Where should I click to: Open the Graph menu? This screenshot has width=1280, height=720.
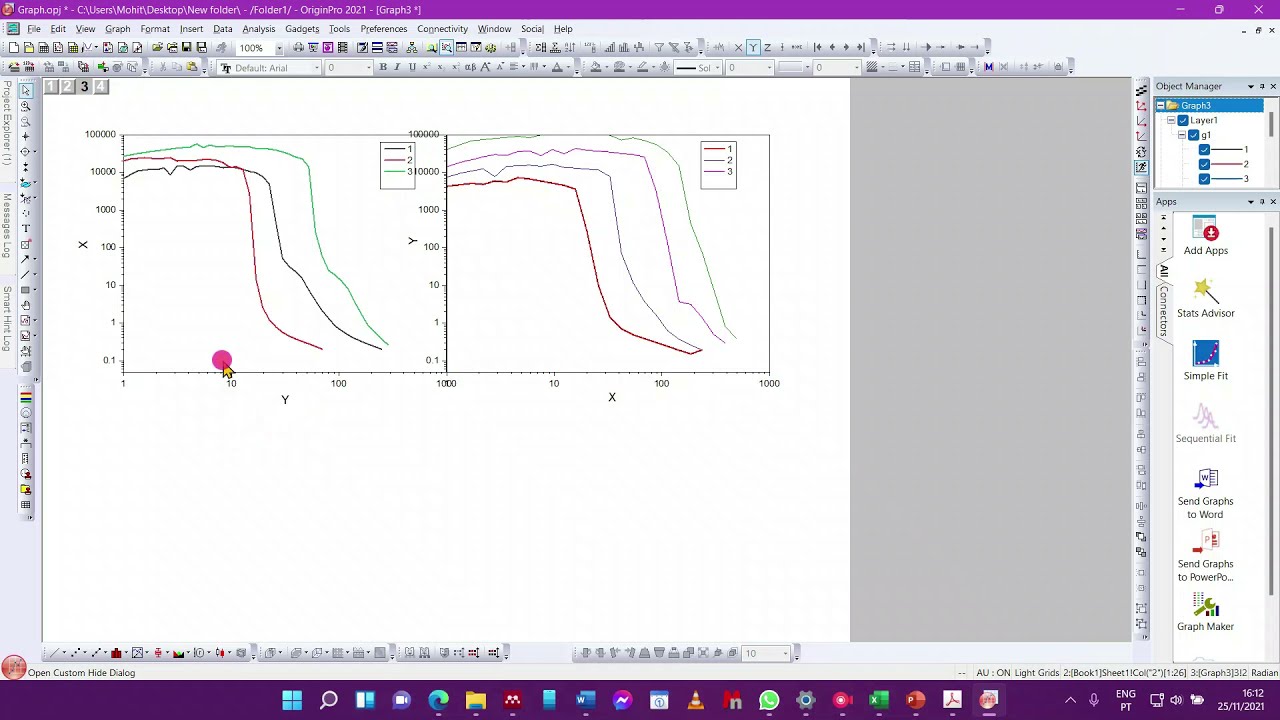point(117,29)
